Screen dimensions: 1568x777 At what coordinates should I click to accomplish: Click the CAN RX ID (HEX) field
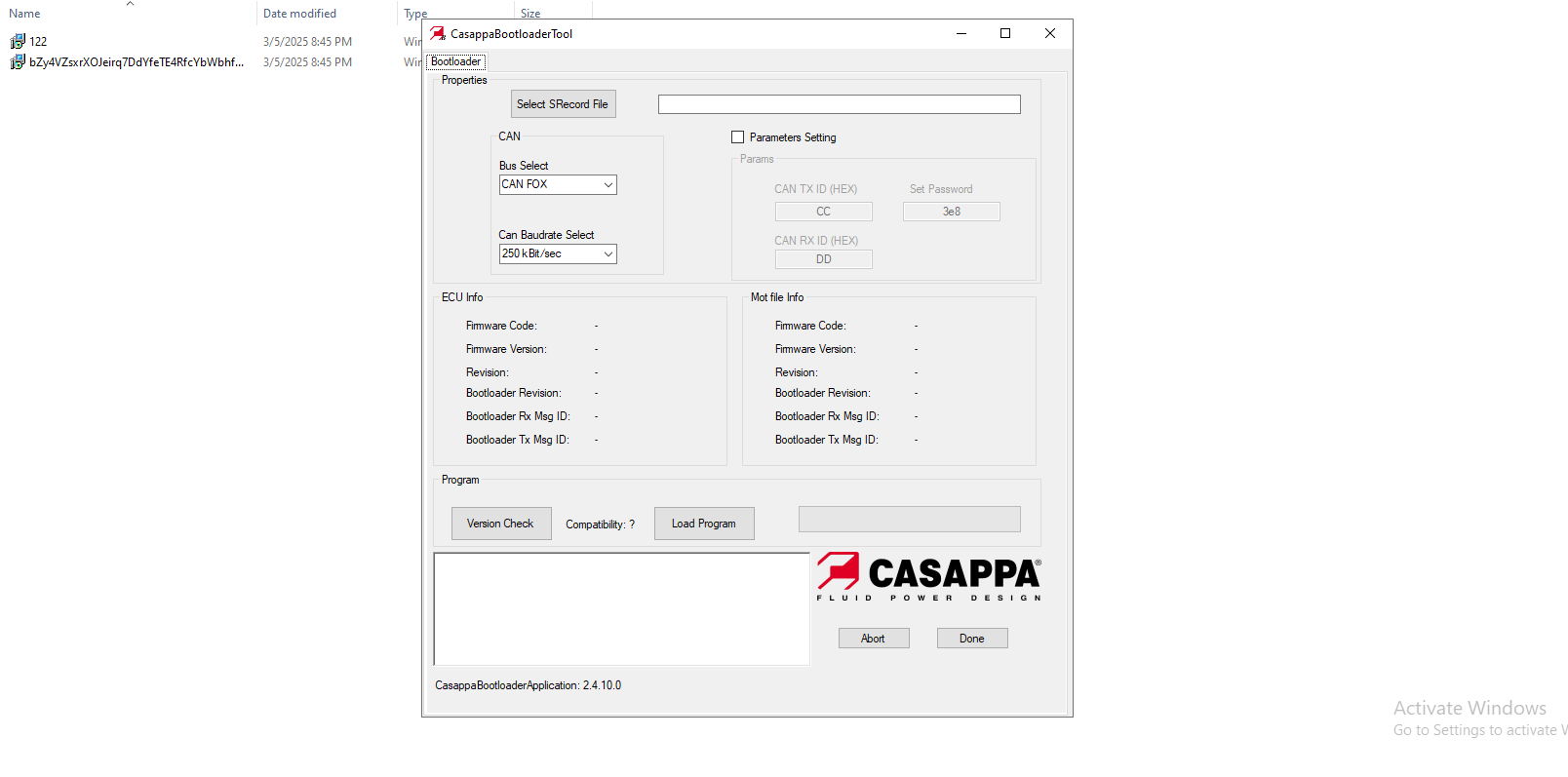click(824, 259)
